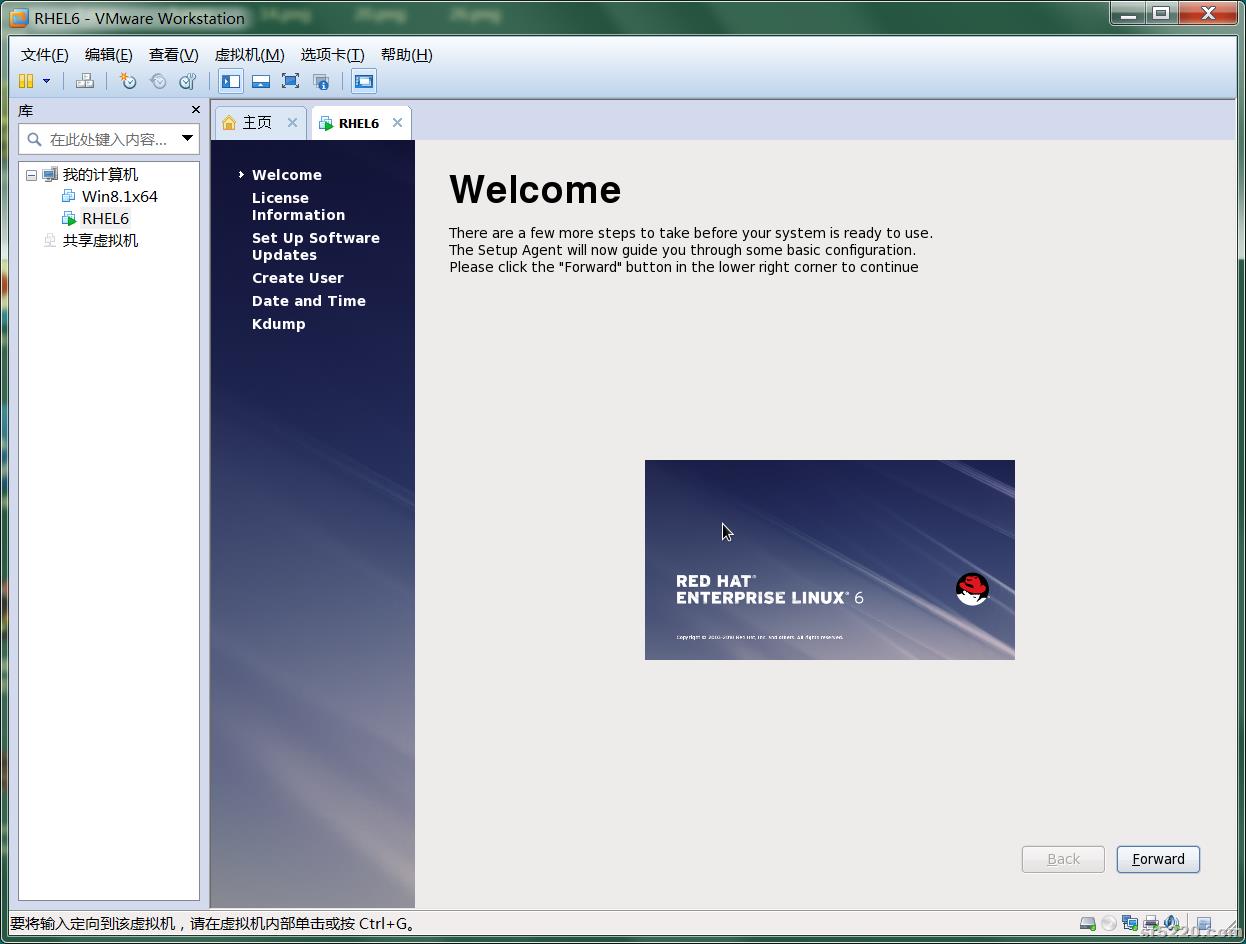Click the hard disk status bar icon
The width and height of the screenshot is (1246, 944).
1087,923
